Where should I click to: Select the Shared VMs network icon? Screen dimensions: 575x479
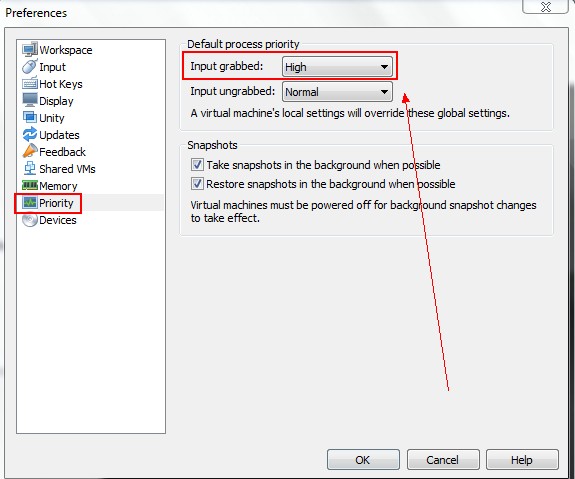tap(30, 168)
